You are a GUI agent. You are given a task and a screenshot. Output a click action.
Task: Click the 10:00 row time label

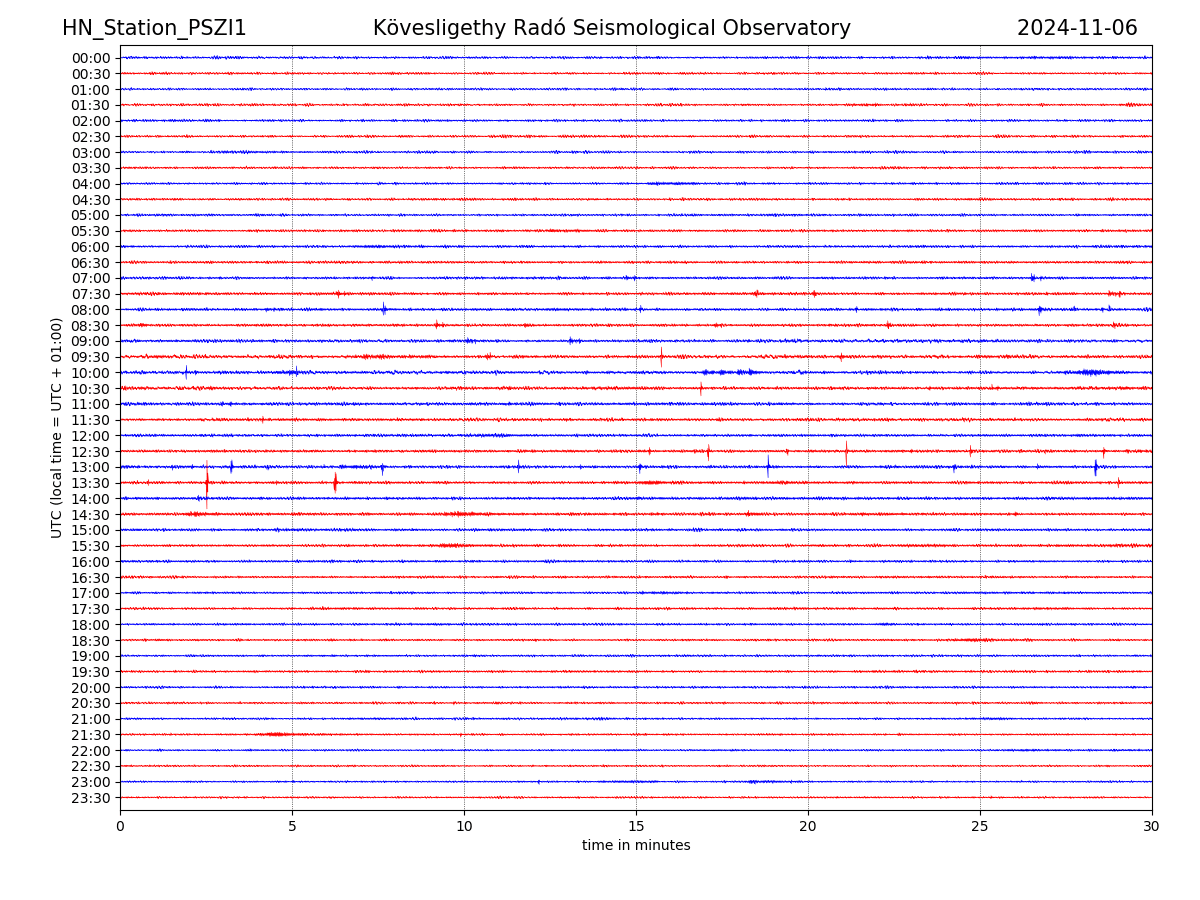90,373
